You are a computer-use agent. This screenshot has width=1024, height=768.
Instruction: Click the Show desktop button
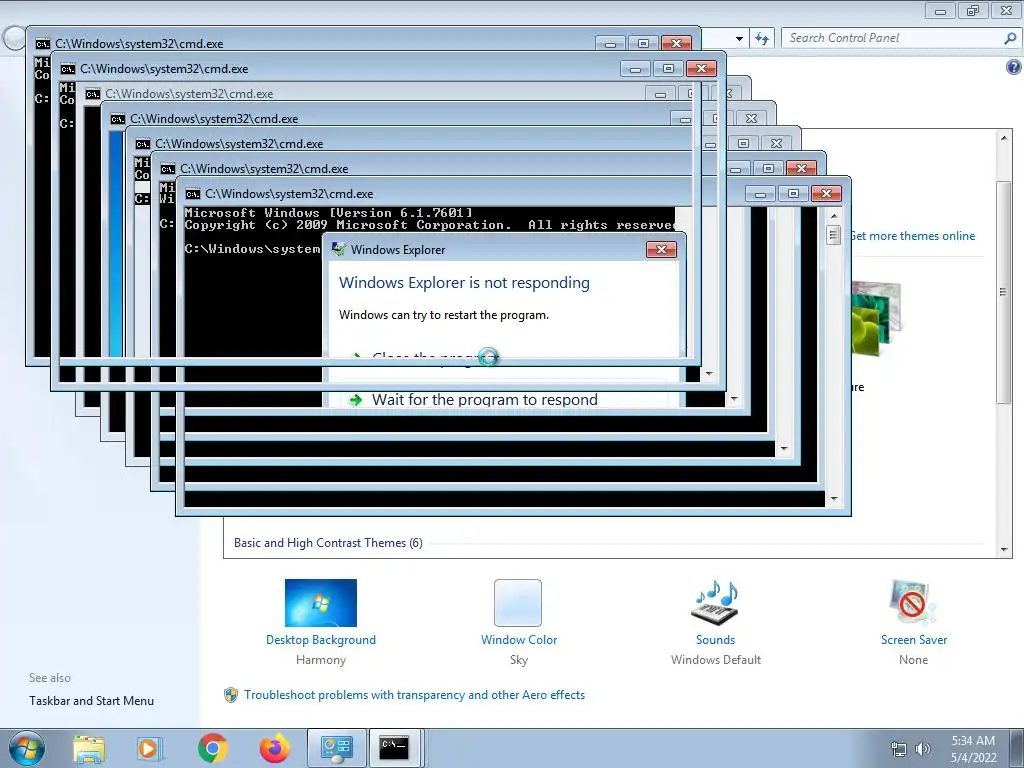pos(1019,748)
